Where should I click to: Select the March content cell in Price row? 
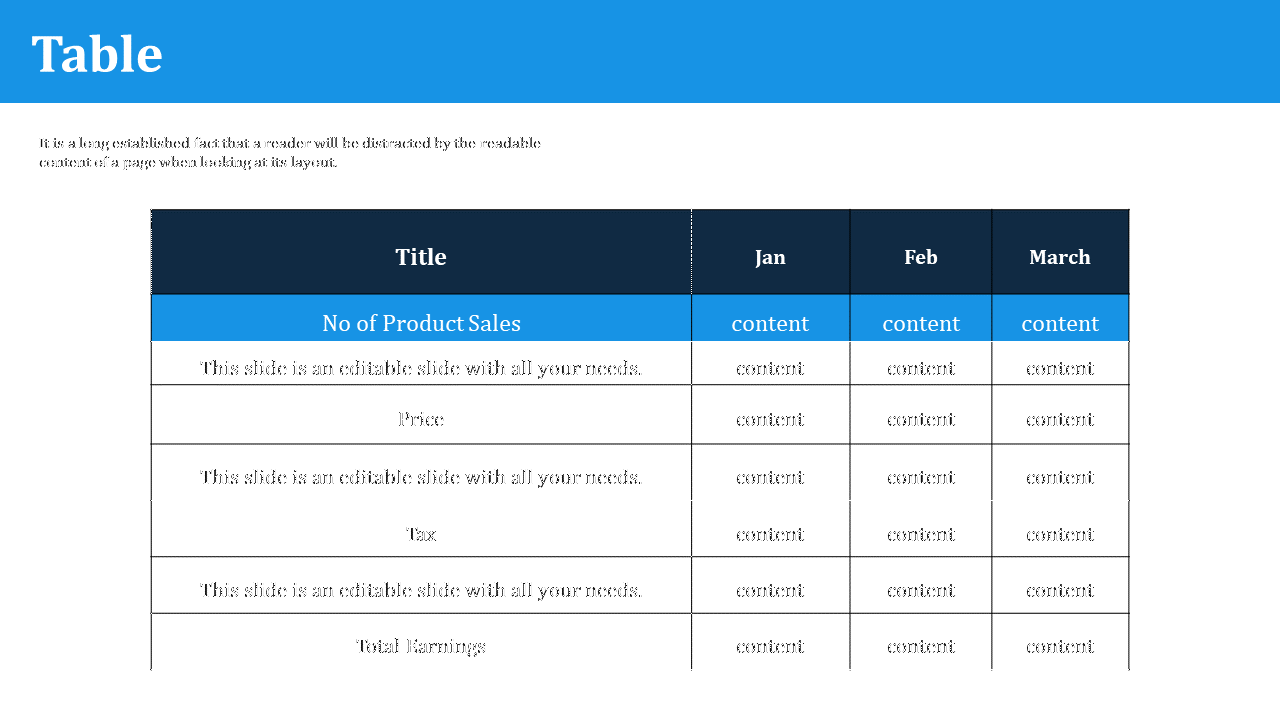click(x=1060, y=419)
